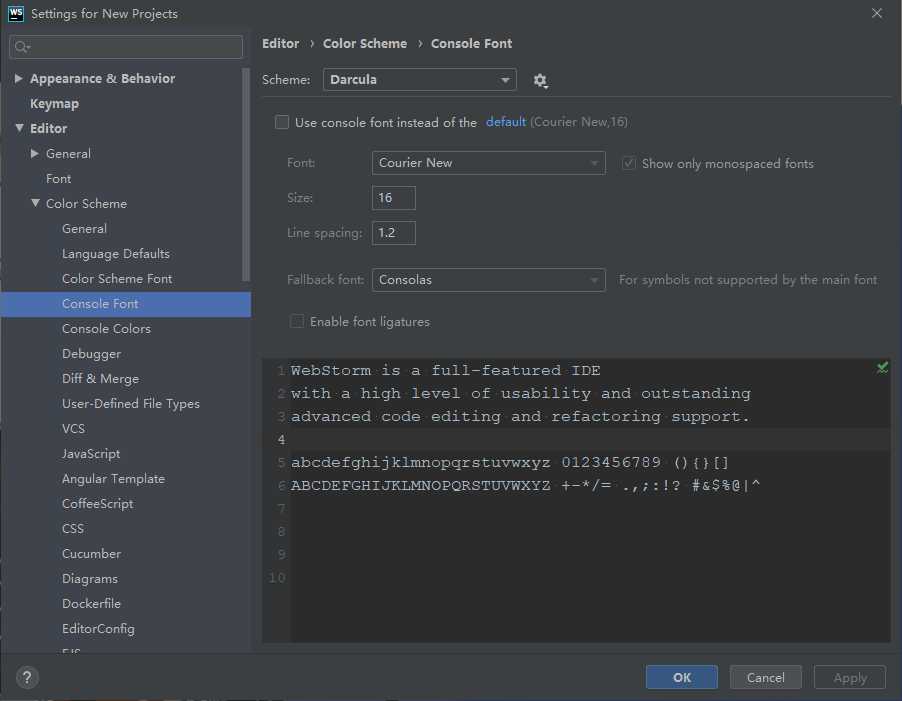Click the OK button
The height and width of the screenshot is (701, 902).
click(682, 677)
